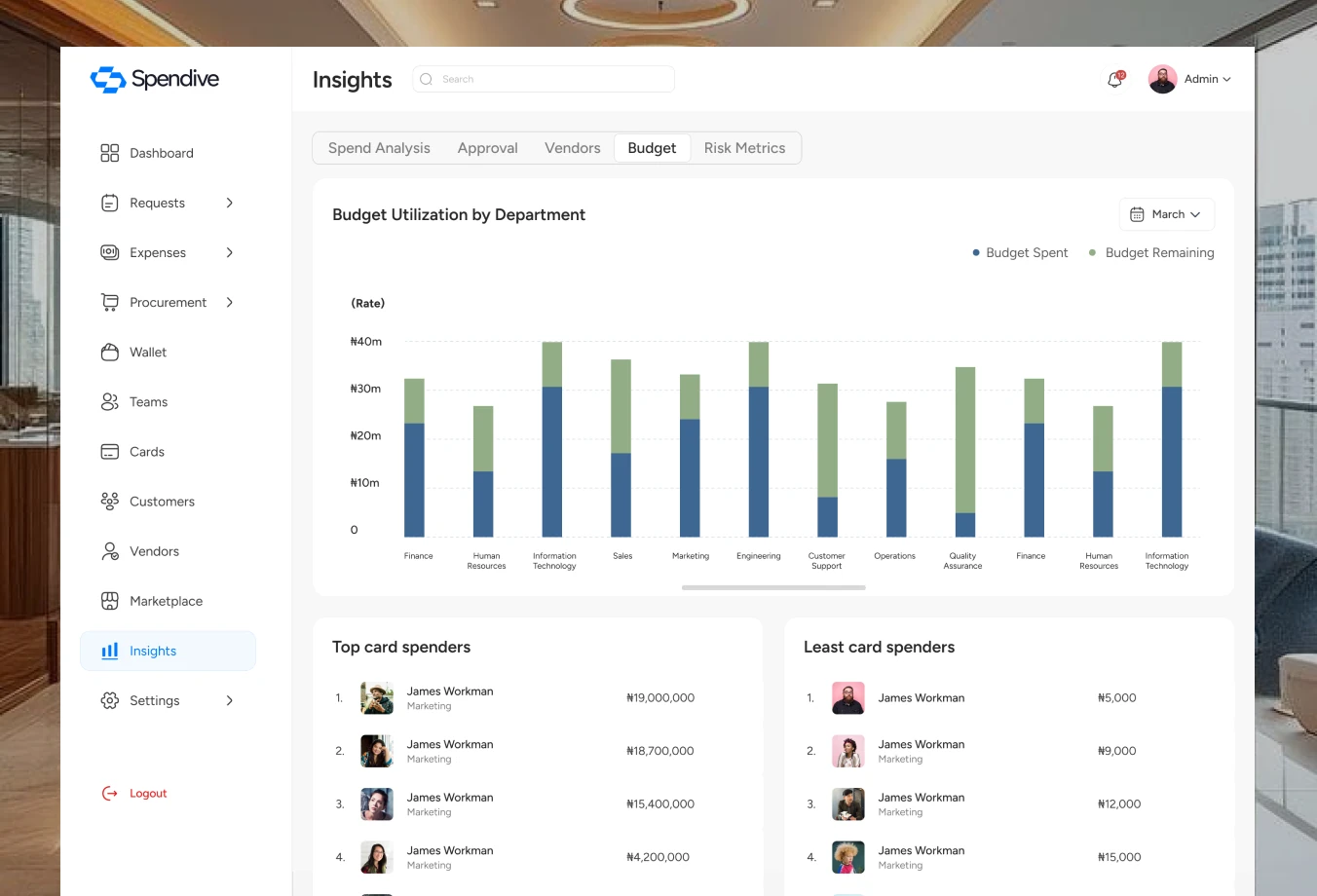The height and width of the screenshot is (896, 1317).
Task: Open the Marketplace sidebar link
Action: click(x=167, y=601)
